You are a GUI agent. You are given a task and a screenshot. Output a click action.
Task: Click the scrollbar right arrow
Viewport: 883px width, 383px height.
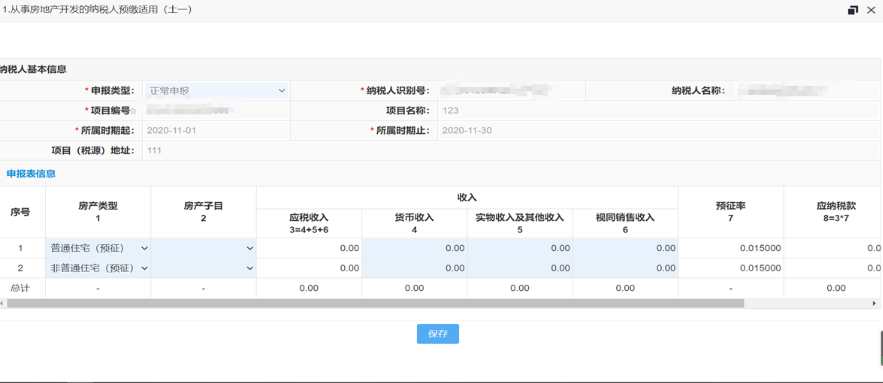[873, 303]
